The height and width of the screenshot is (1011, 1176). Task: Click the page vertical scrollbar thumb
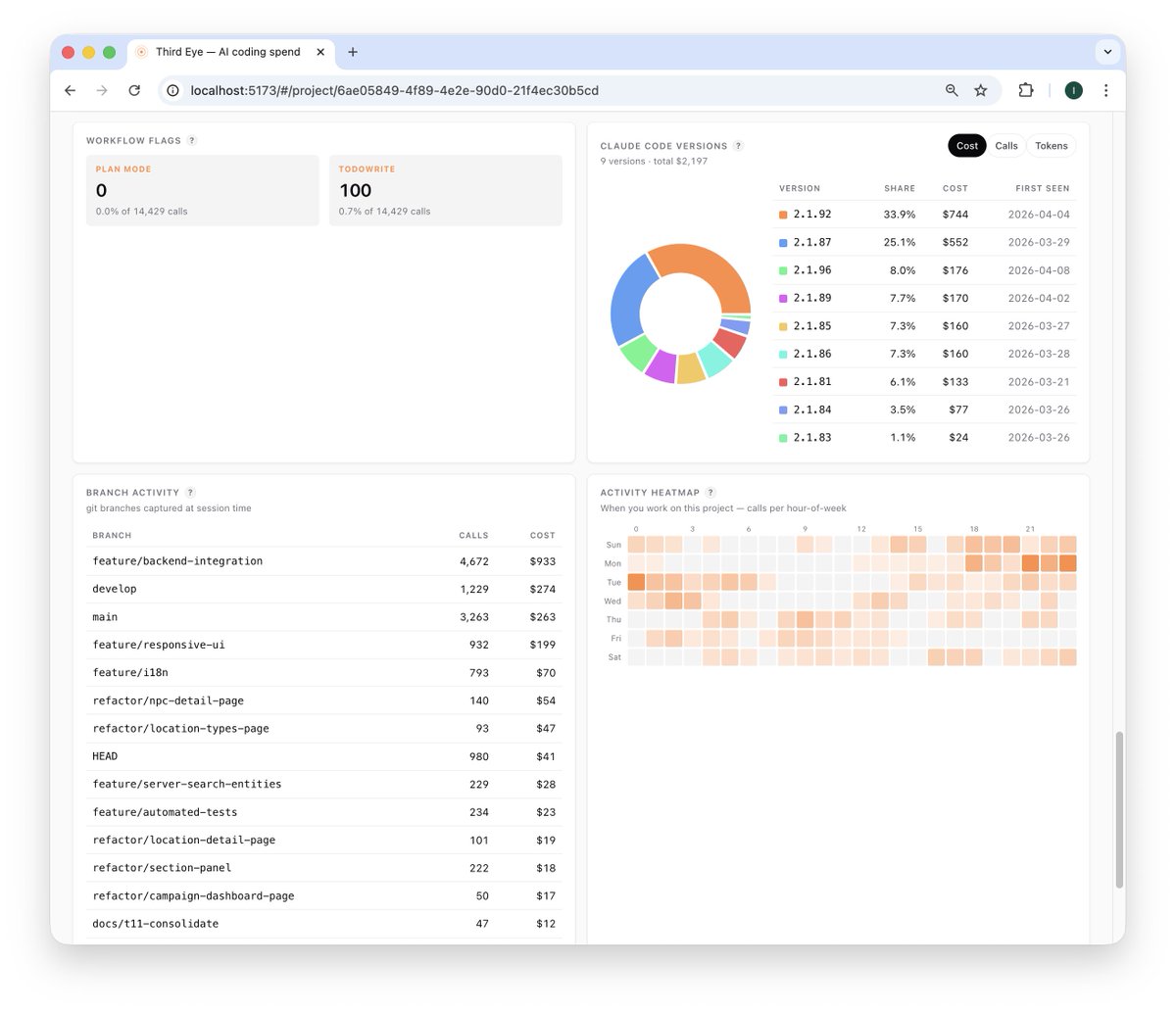click(1119, 809)
